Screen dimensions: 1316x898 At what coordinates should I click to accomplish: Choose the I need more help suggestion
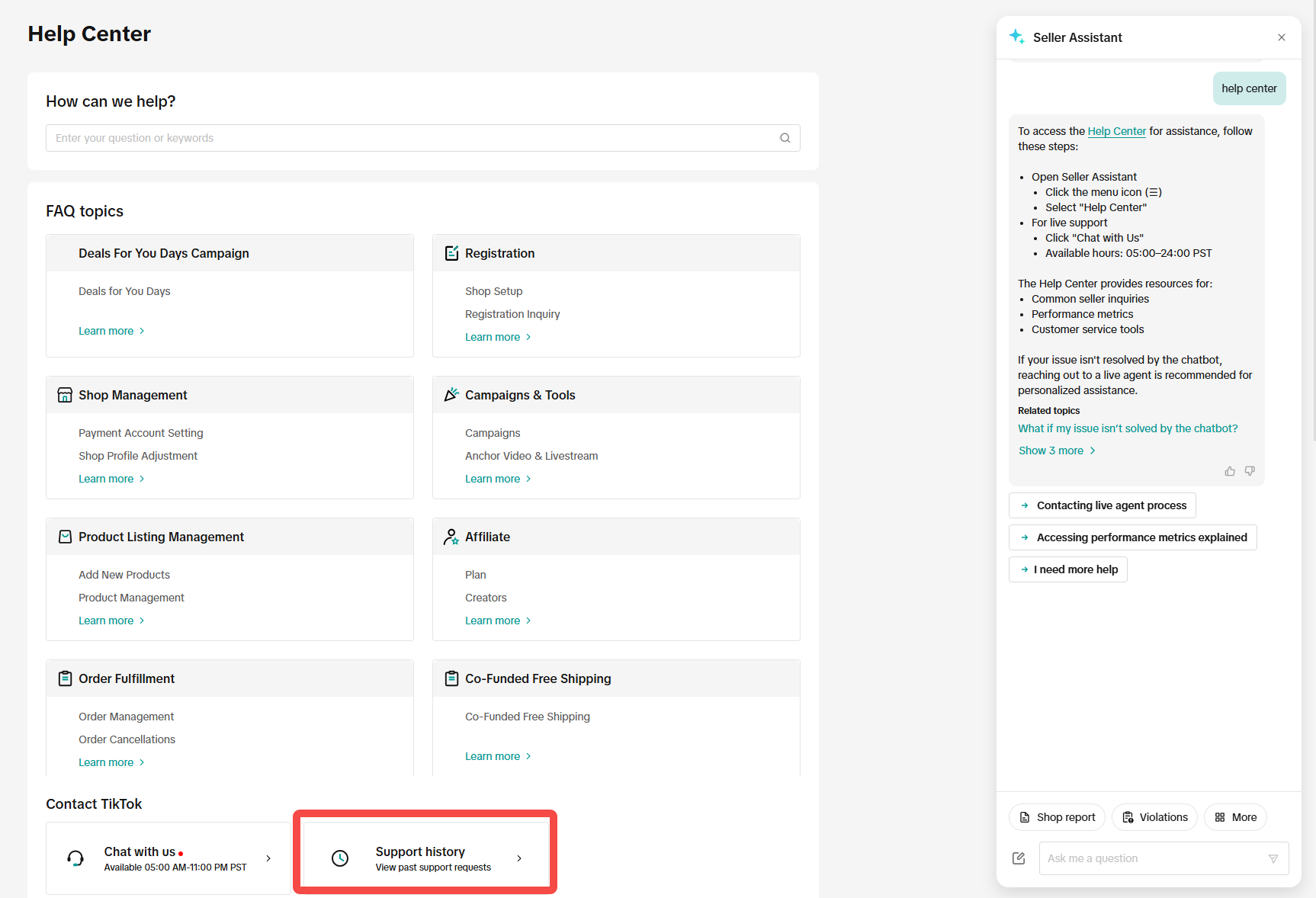point(1068,569)
